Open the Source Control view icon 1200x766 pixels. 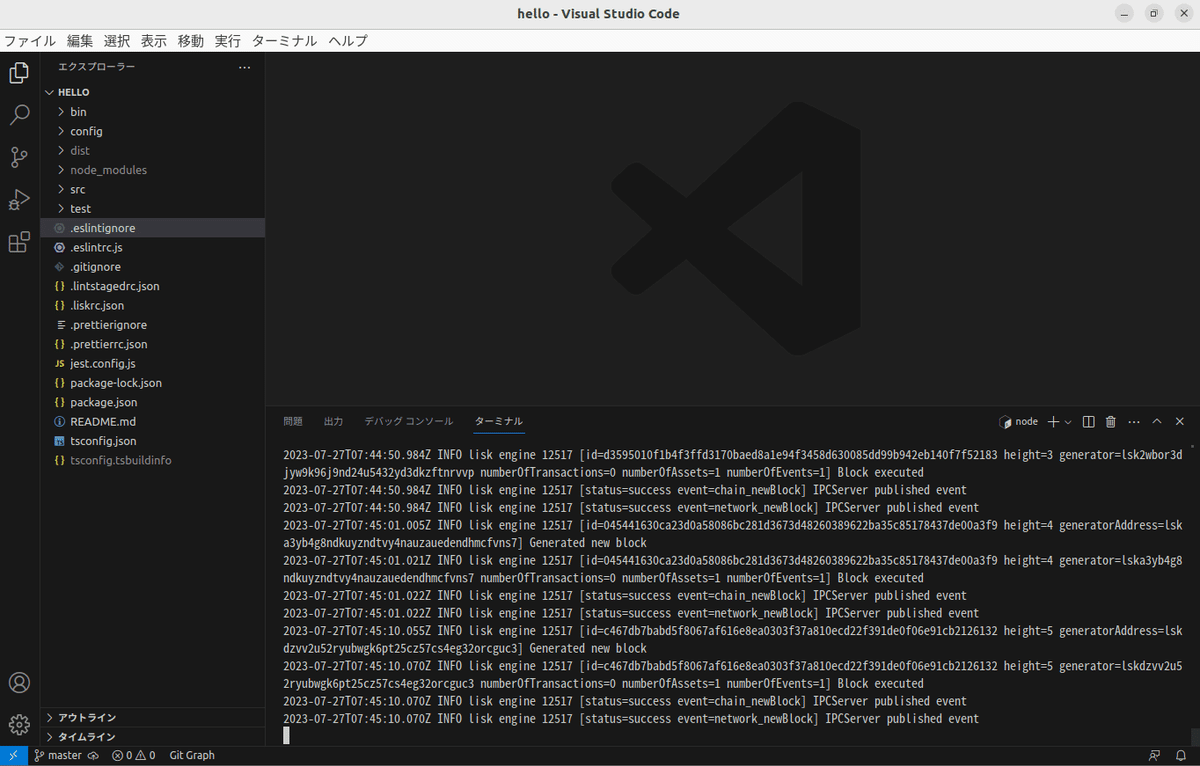point(19,157)
